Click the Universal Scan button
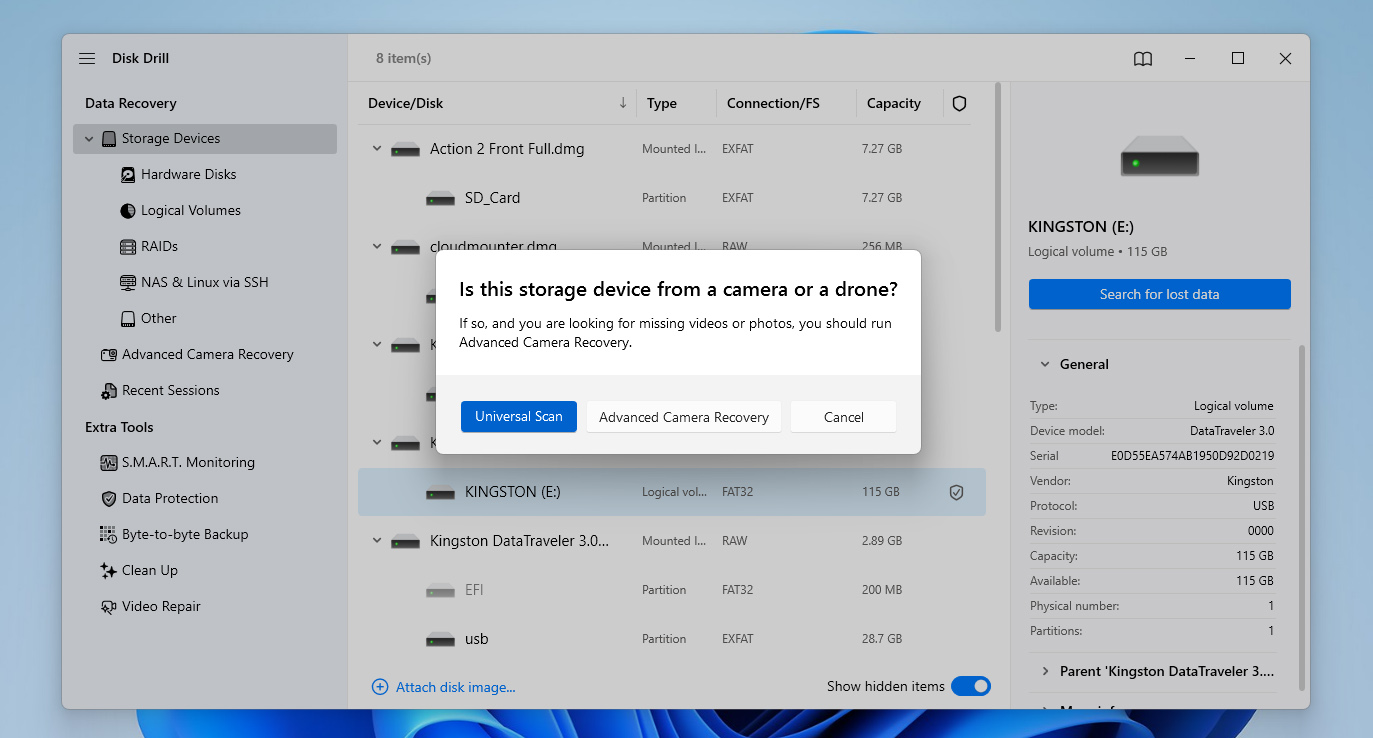The width and height of the screenshot is (1373, 738). tap(518, 417)
